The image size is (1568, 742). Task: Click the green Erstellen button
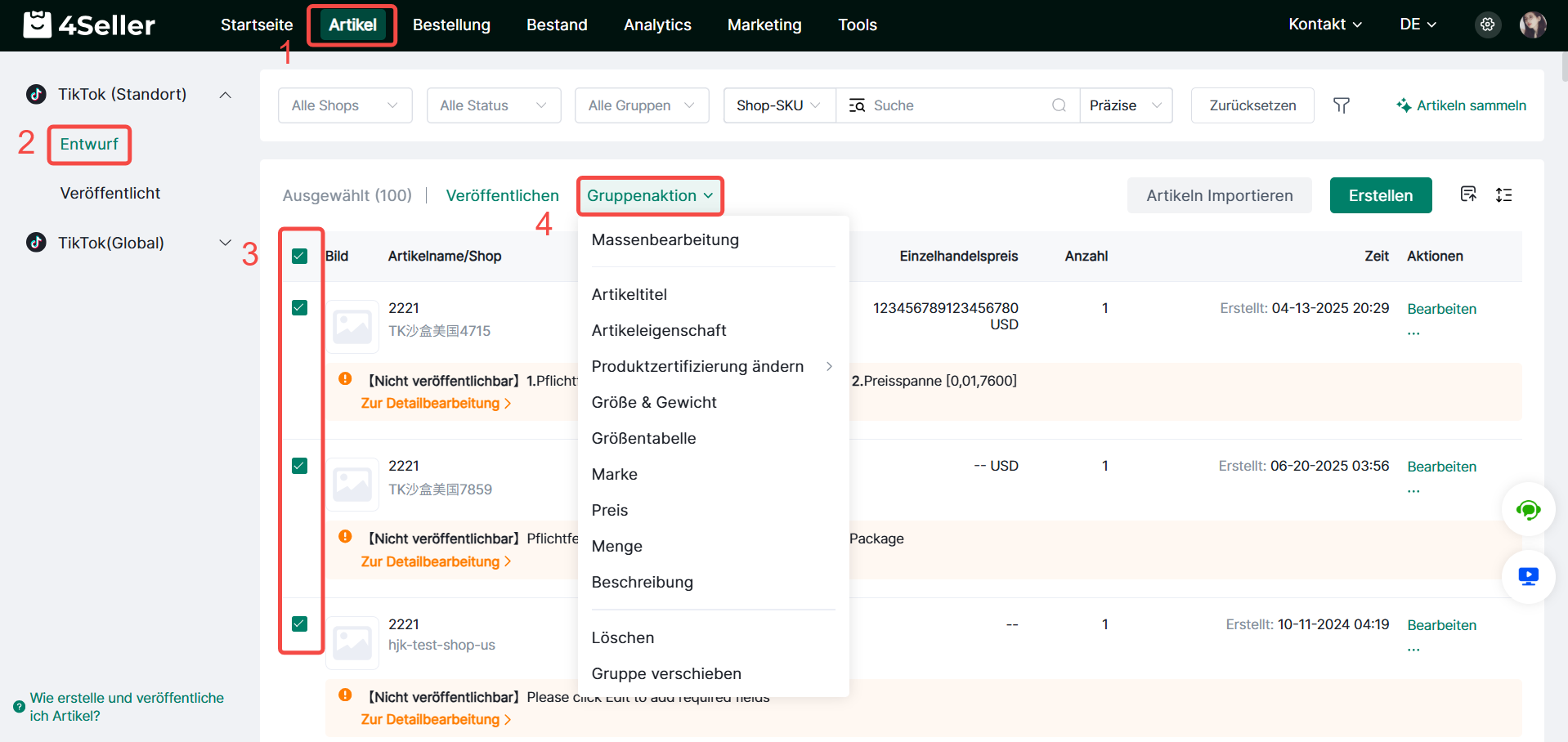pyautogui.click(x=1380, y=195)
